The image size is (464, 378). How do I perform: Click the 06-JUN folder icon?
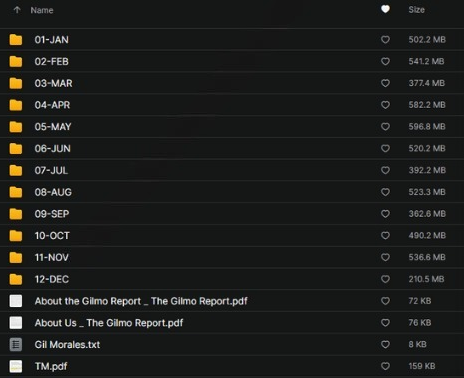16,149
